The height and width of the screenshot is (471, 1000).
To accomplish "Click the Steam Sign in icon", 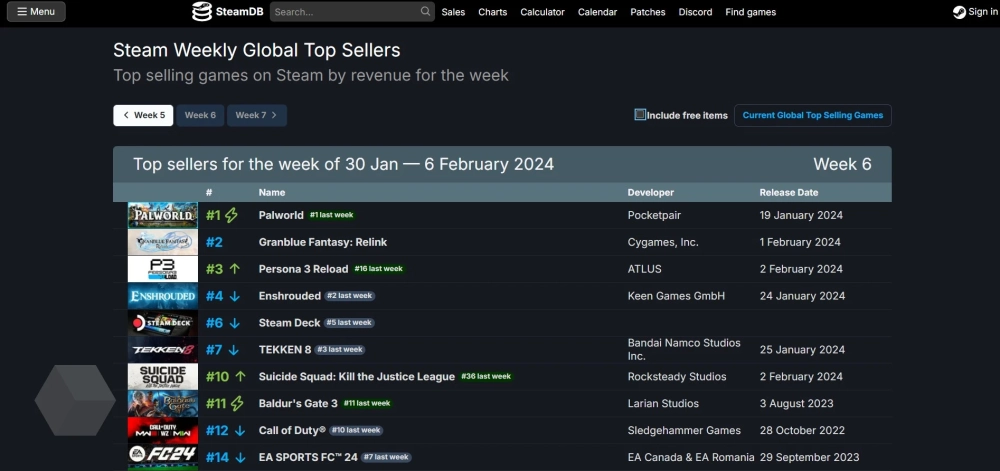I will (959, 12).
